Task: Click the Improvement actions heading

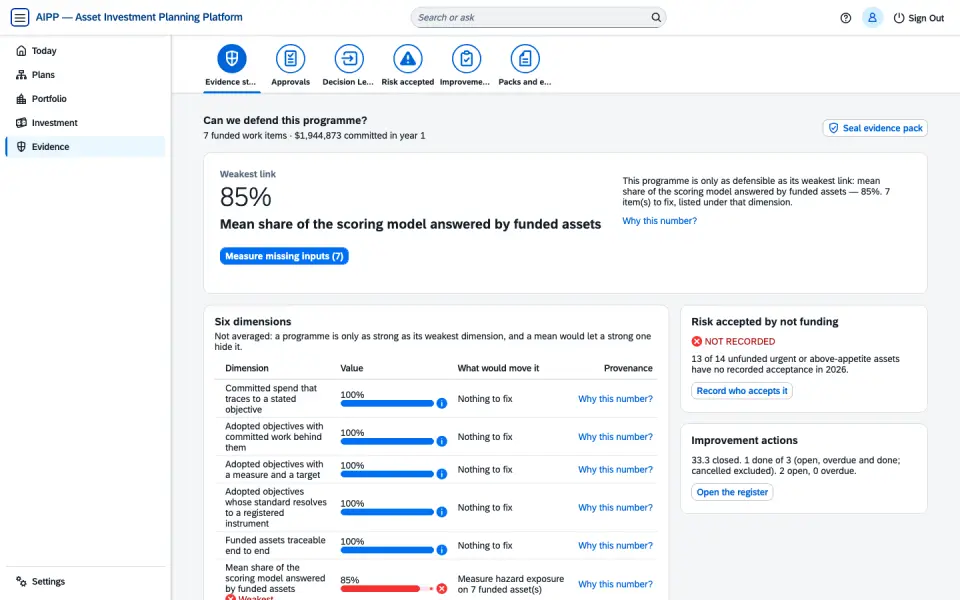Action: pos(744,440)
